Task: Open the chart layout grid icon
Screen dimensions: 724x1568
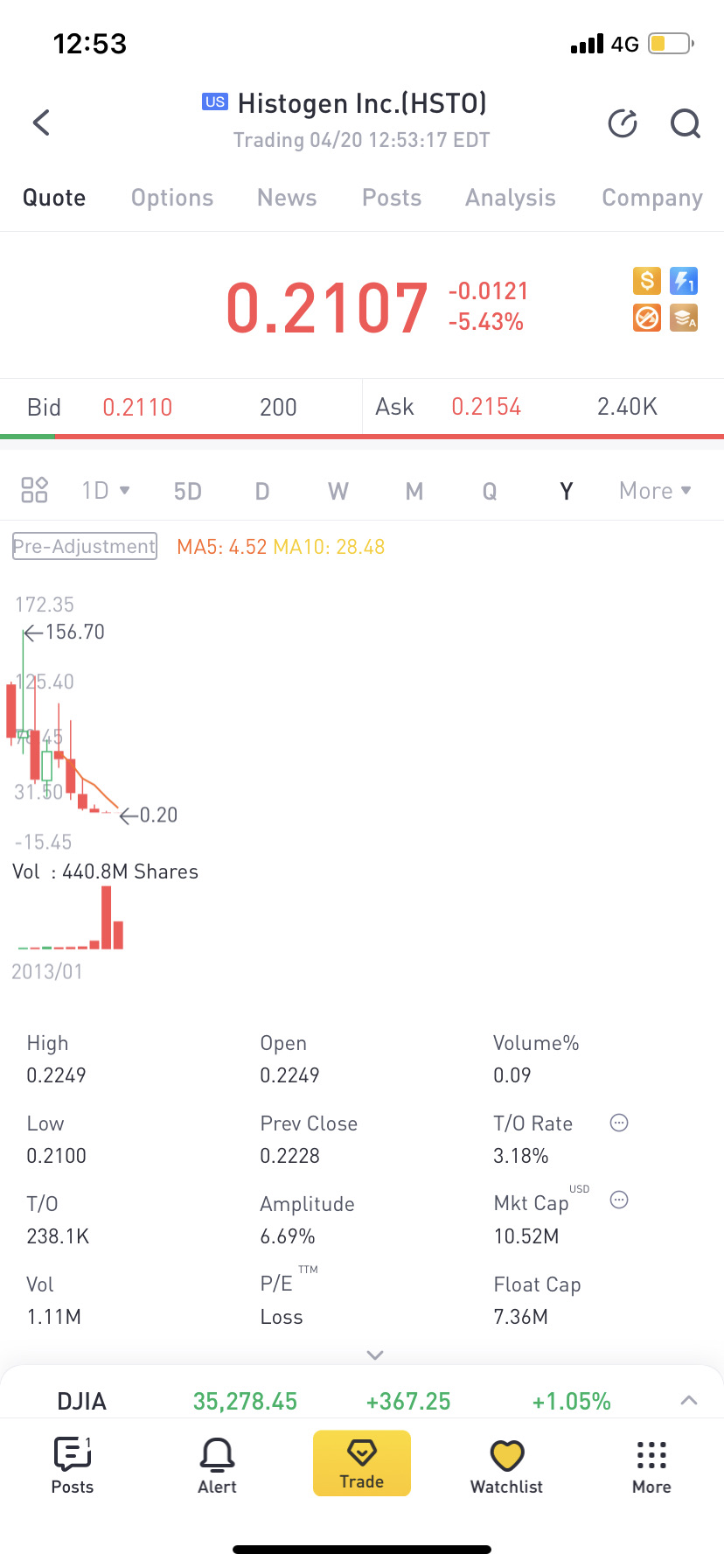Action: tap(34, 490)
